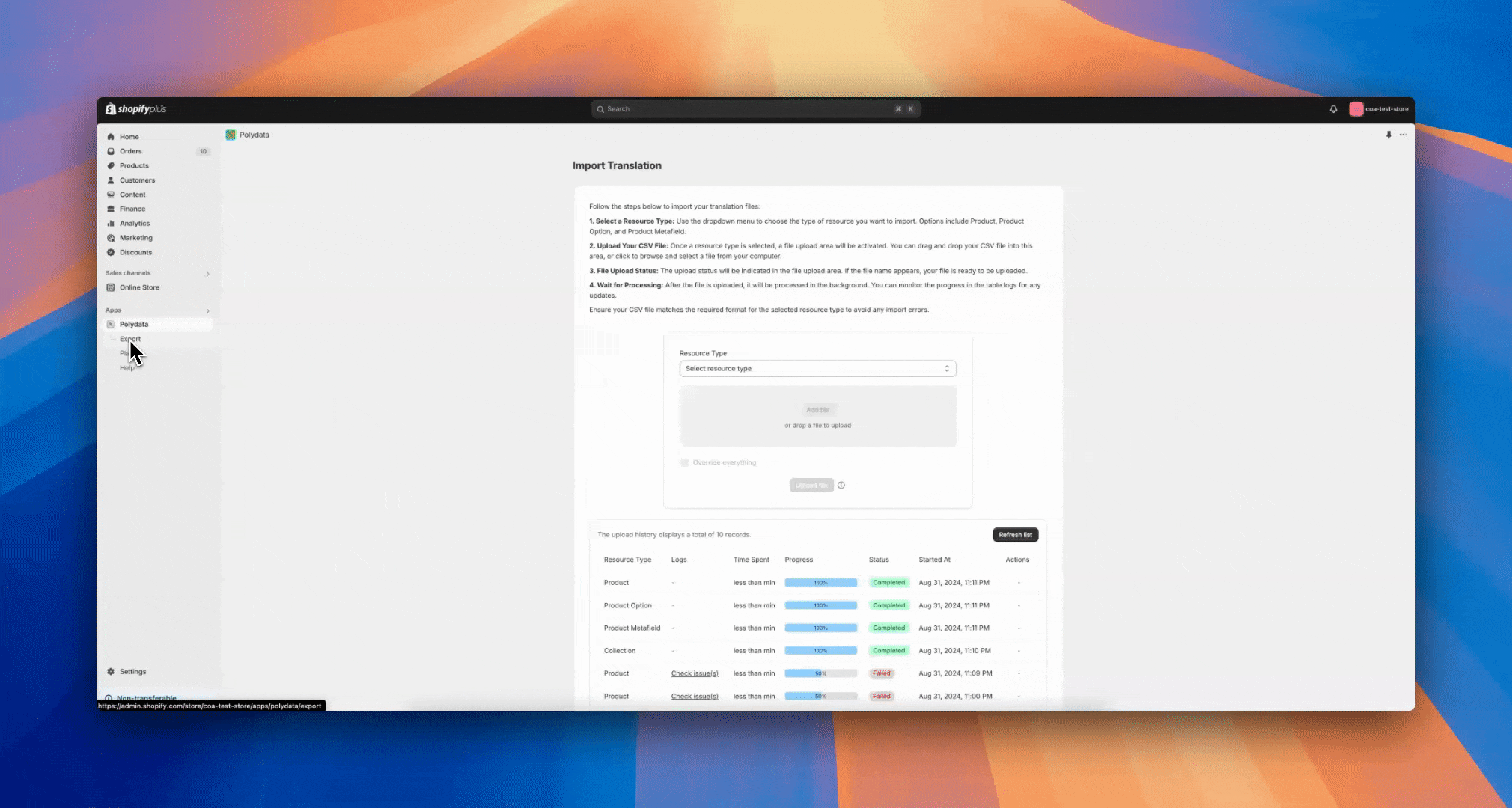Image resolution: width=1512 pixels, height=808 pixels.
Task: Click the Analytics bar chart icon
Action: 111,223
